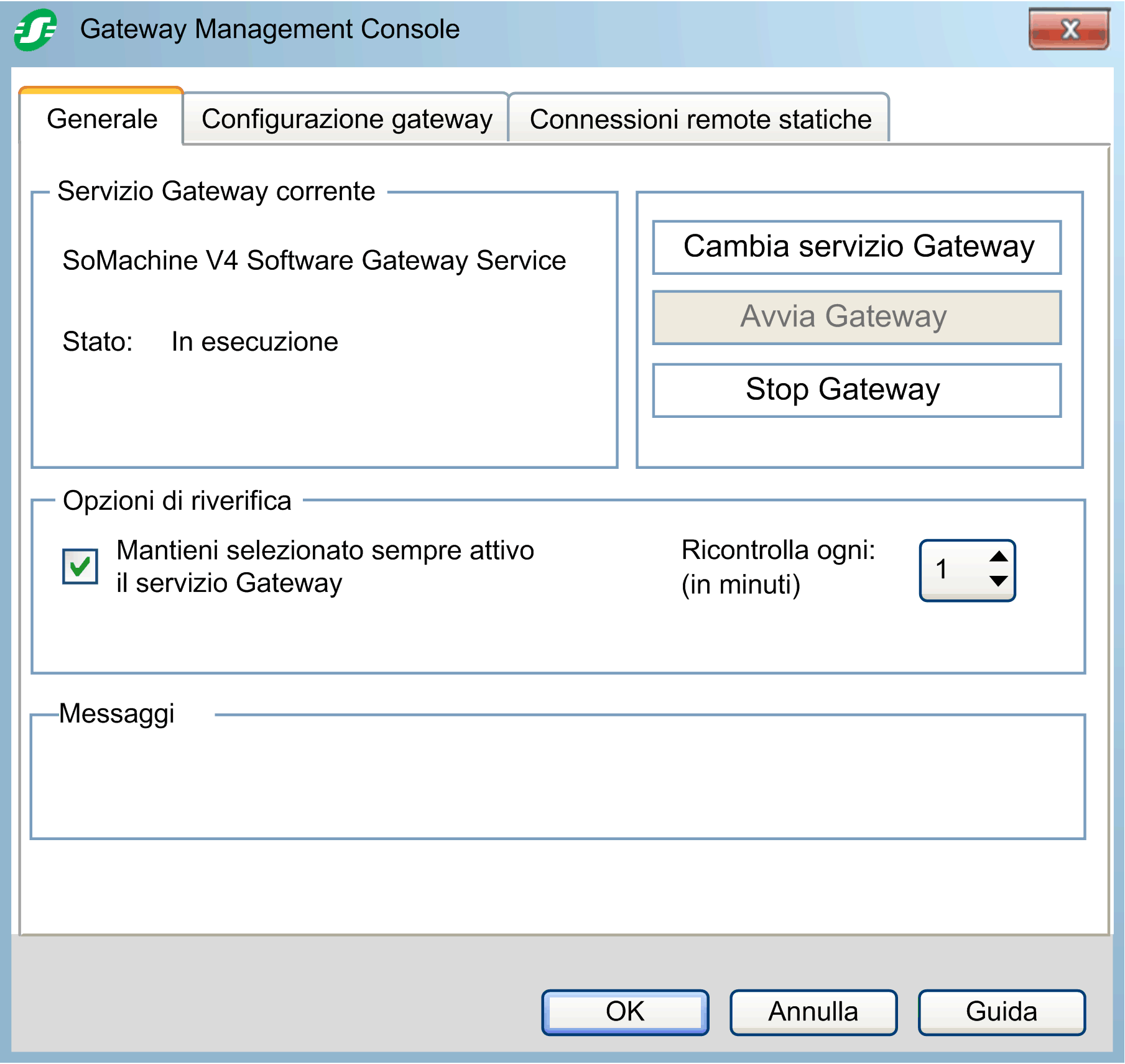Open the Configurazione gateway tab

click(346, 119)
